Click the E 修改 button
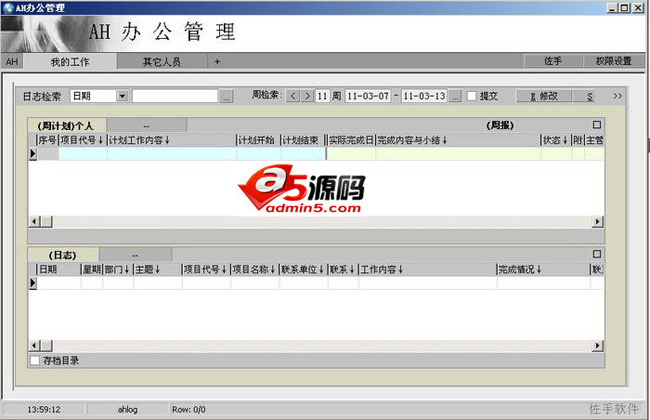 [544, 96]
